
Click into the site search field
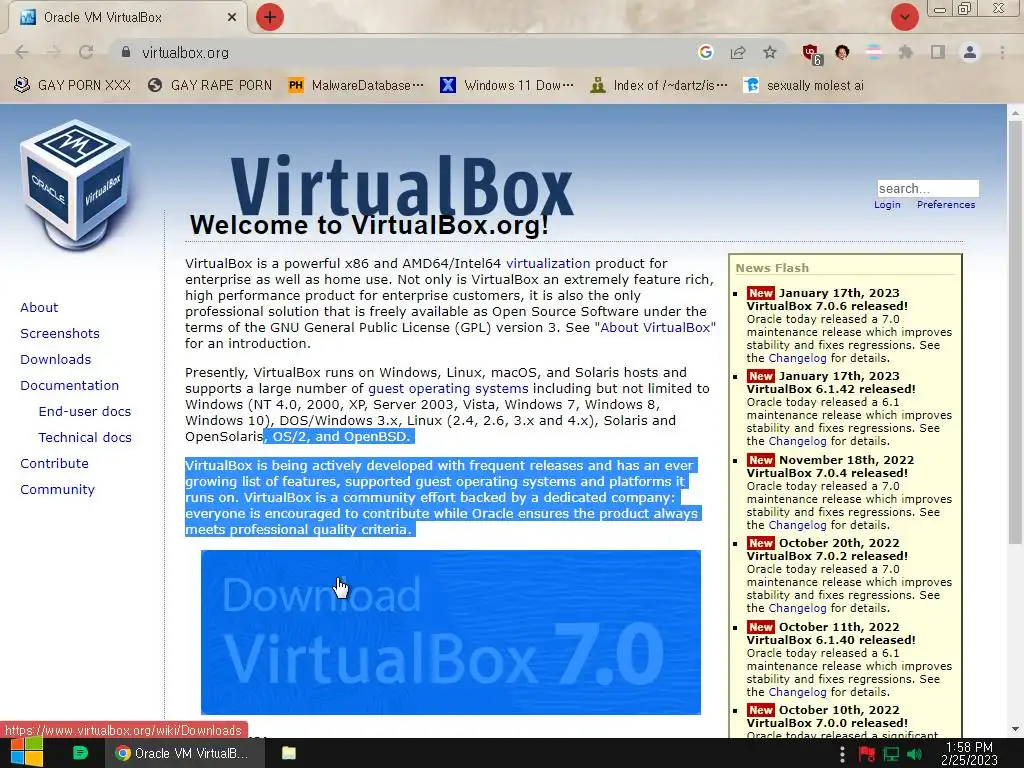928,188
